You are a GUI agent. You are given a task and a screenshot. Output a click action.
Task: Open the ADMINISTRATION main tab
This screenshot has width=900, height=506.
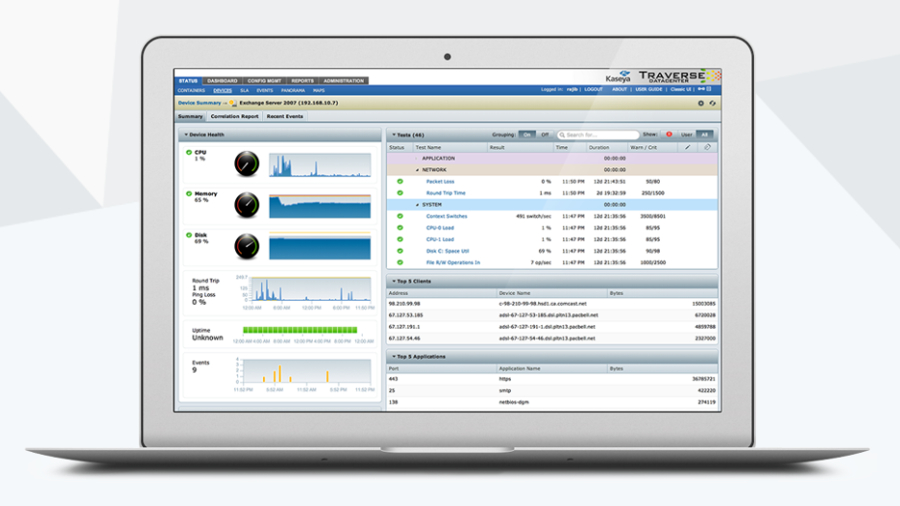tap(343, 81)
